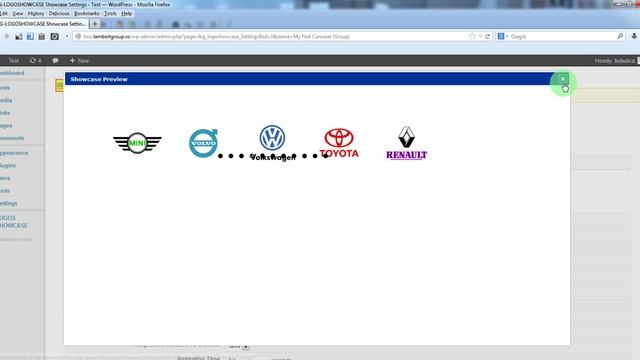The width and height of the screenshot is (640, 360).
Task: Open Plugins in the WordPress sidebar
Action: pos(8,165)
